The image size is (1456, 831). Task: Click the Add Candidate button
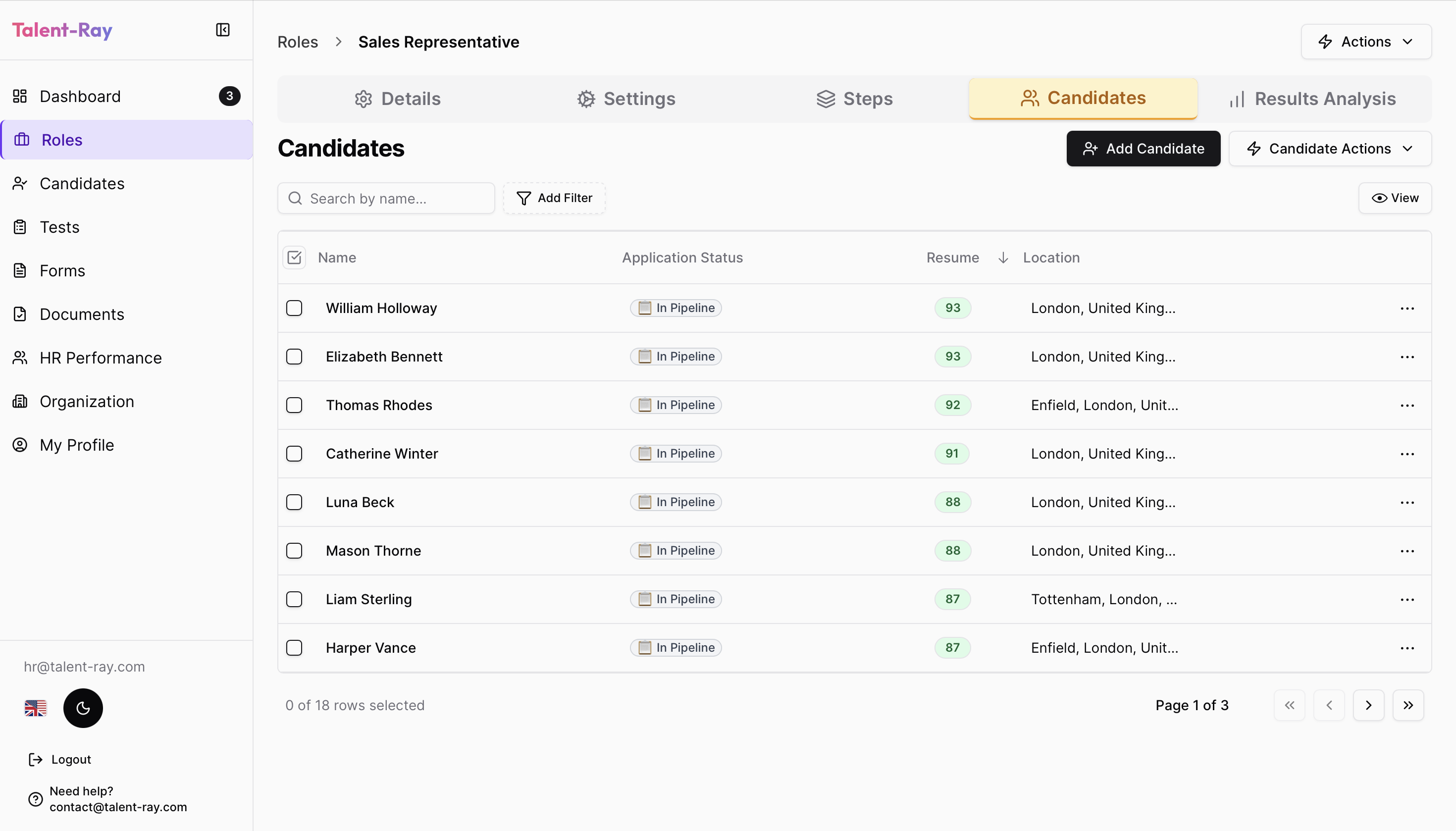(x=1143, y=149)
